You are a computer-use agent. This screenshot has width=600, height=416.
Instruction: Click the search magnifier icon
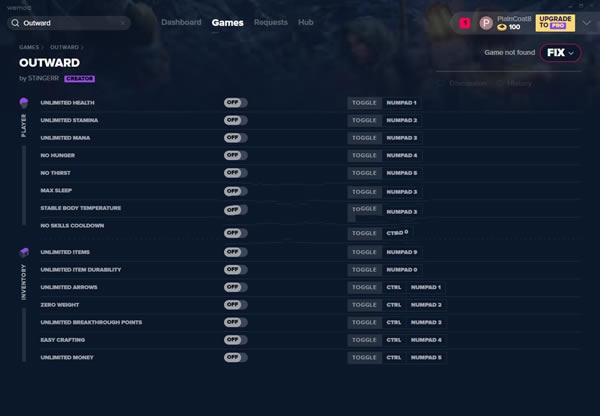(x=15, y=22)
